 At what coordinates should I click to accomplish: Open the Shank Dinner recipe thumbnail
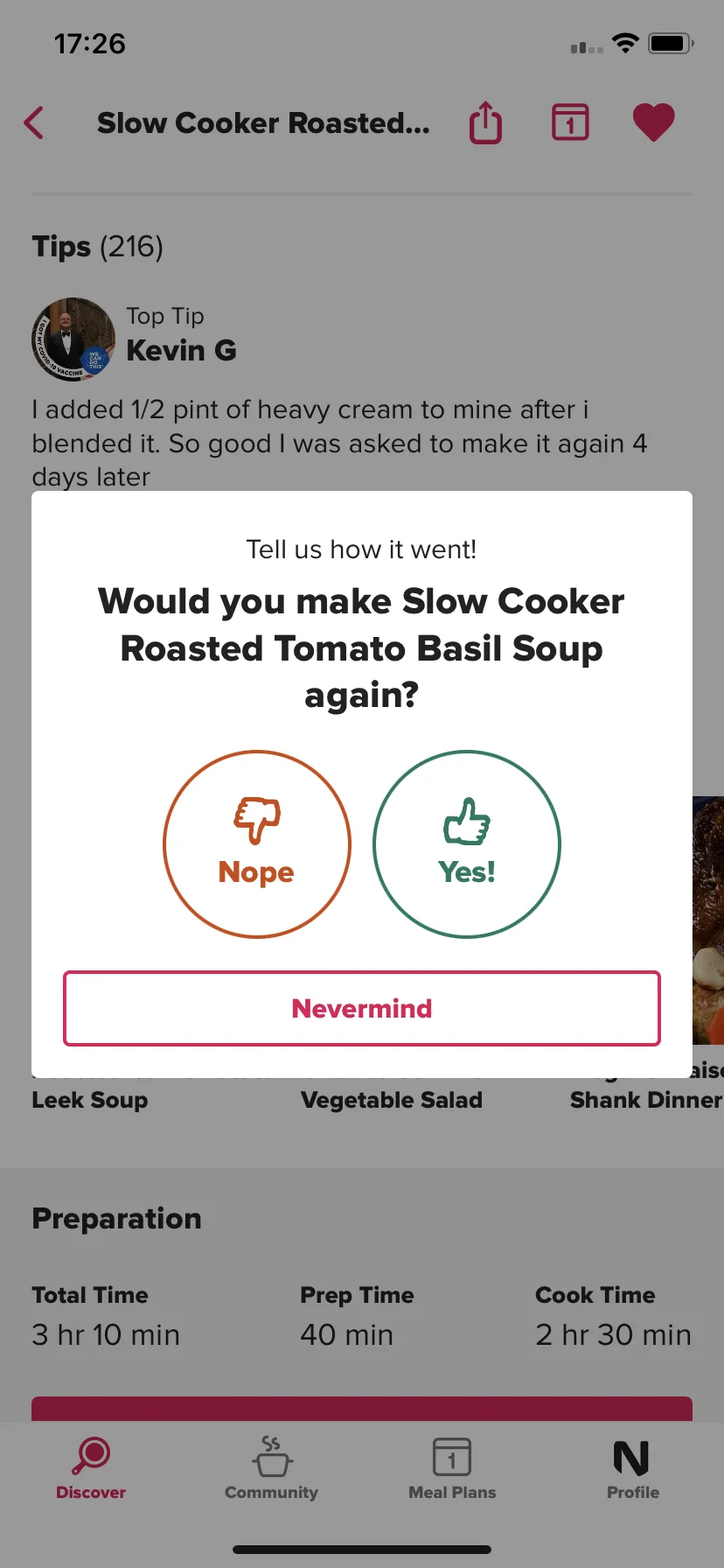pos(708,920)
